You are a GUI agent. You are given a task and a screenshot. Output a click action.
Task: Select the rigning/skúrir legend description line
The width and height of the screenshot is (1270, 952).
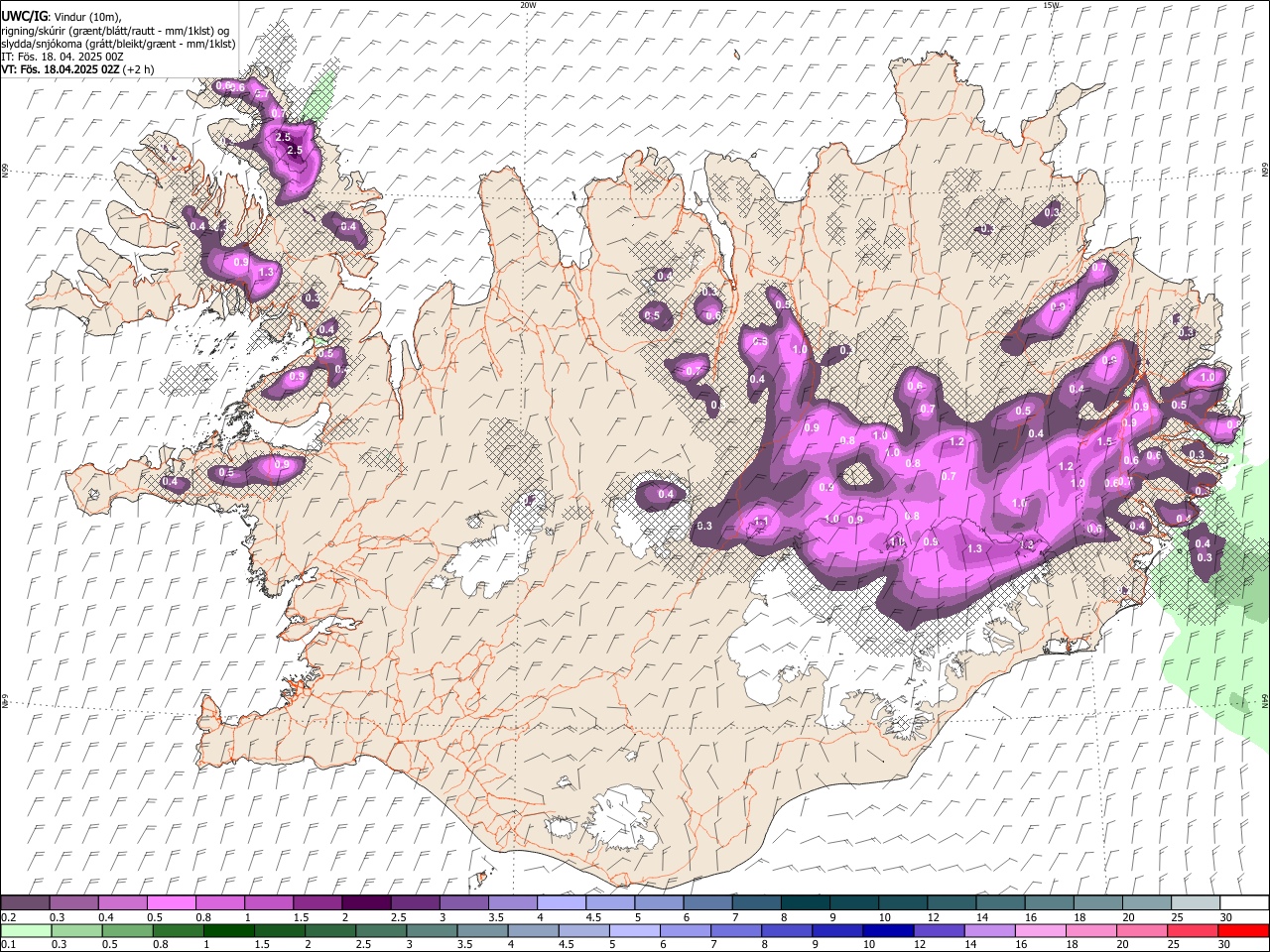tap(116, 31)
